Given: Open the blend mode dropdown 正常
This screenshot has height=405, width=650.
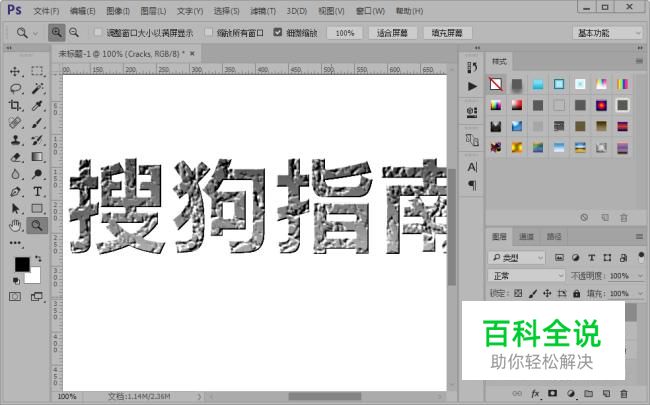Looking at the screenshot, I should coord(526,275).
